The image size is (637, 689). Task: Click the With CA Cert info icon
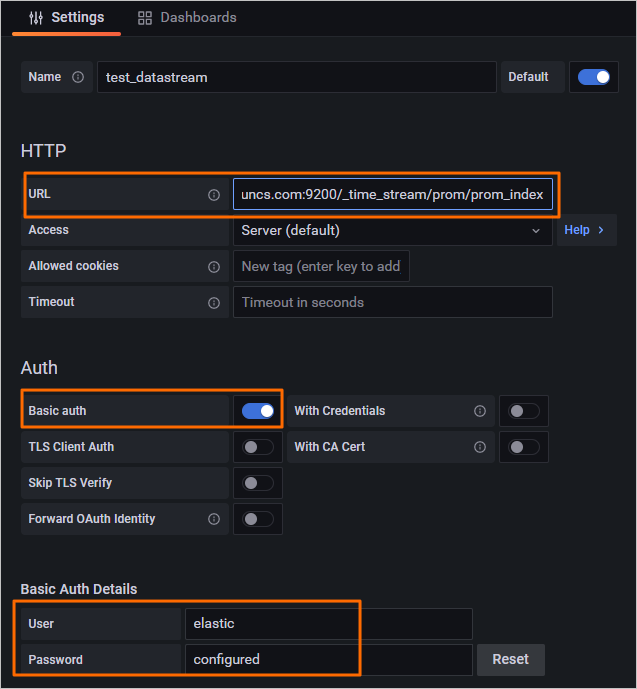pos(480,447)
